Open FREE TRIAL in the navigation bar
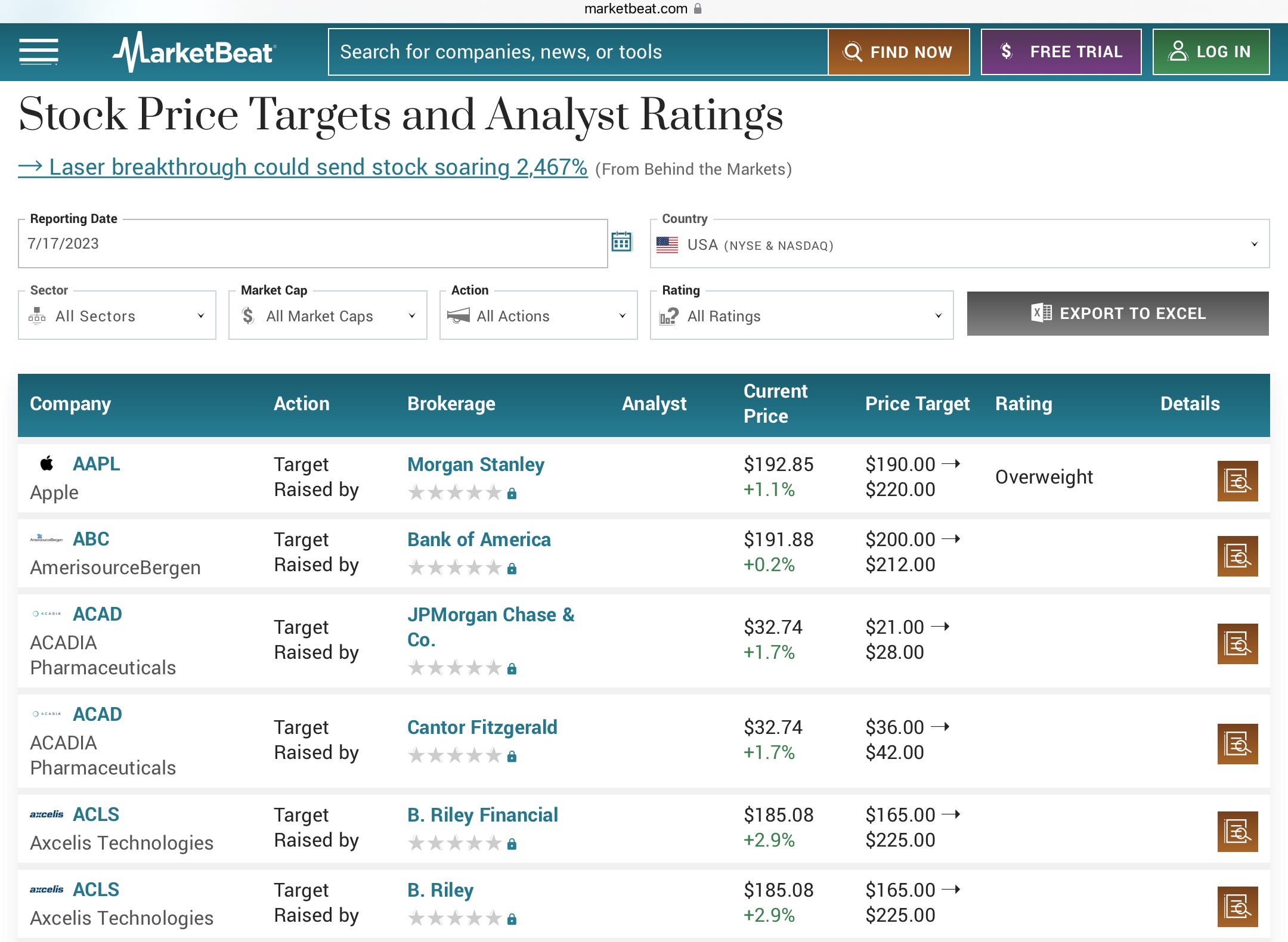This screenshot has width=1288, height=942. click(x=1061, y=52)
